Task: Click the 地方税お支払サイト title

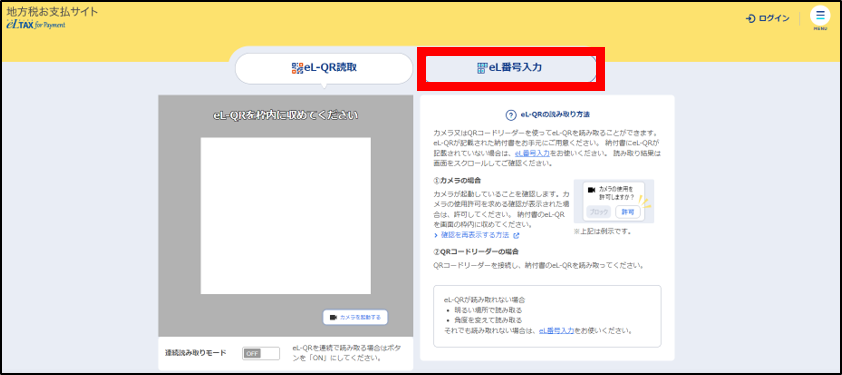Action: point(53,11)
